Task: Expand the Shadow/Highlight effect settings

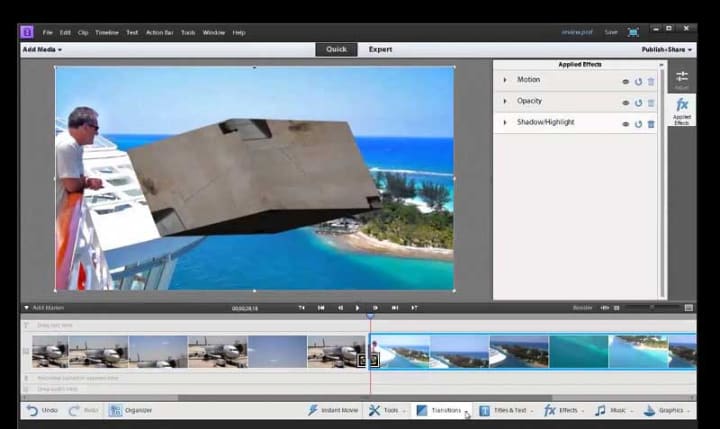Action: point(504,123)
